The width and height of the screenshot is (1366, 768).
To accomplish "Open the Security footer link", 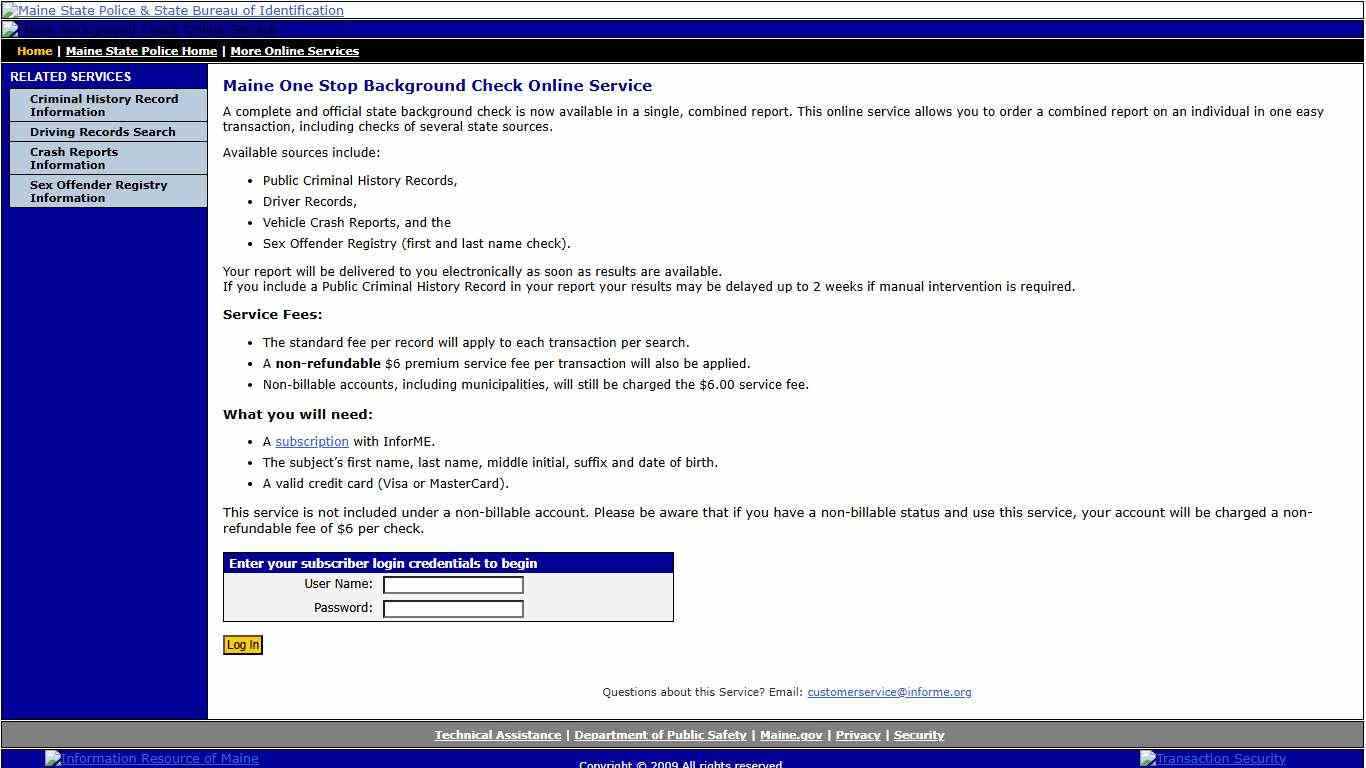I will (x=918, y=735).
